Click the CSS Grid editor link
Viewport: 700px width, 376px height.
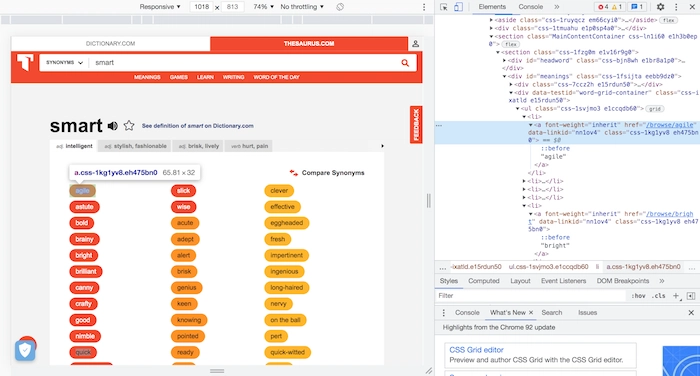(476, 350)
